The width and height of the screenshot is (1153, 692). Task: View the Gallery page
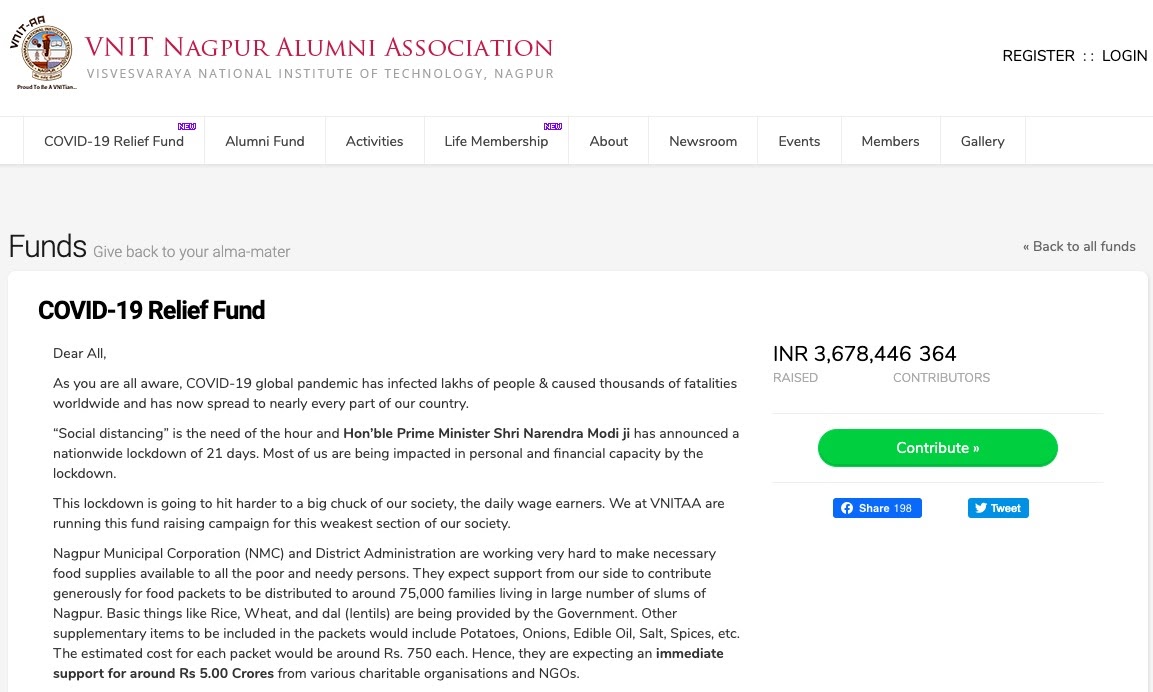(982, 141)
